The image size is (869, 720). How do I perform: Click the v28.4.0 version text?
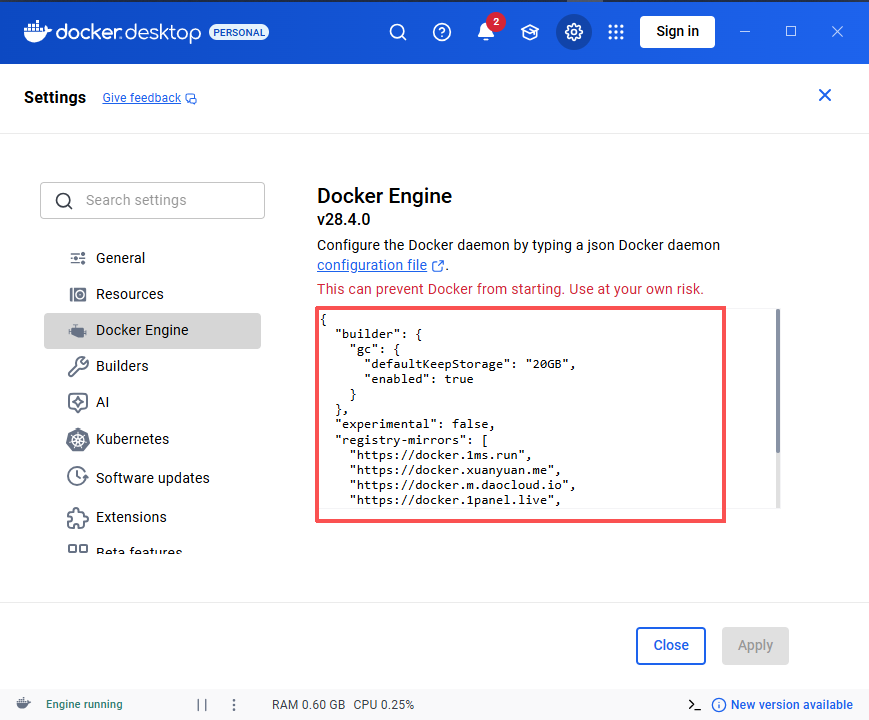pyautogui.click(x=344, y=219)
